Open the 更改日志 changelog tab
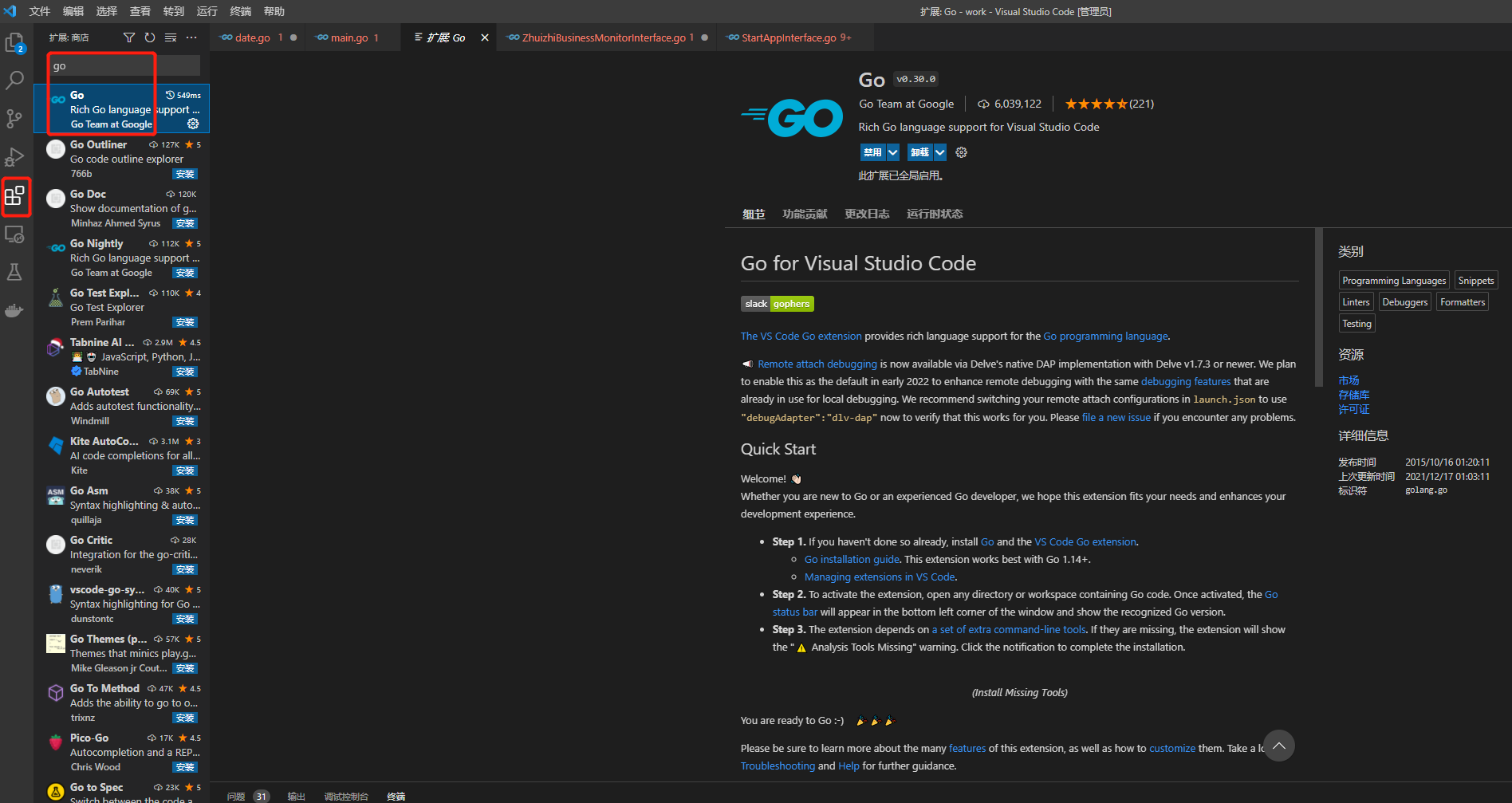 [867, 214]
